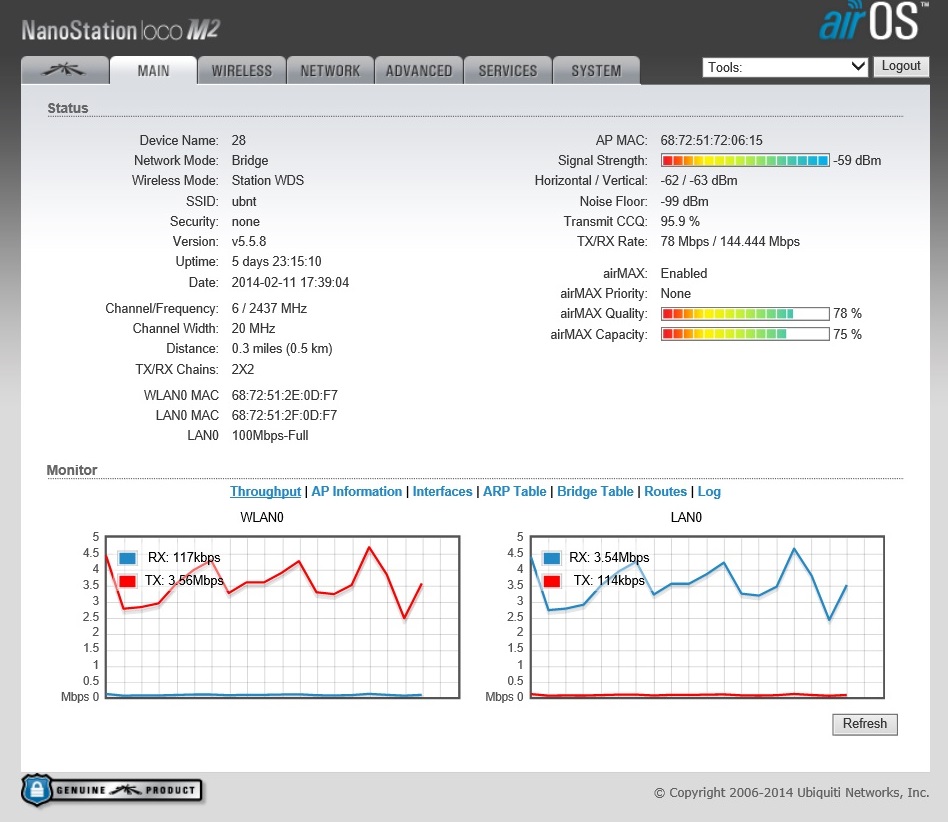
Task: Open the SERVICES tab
Action: (508, 71)
